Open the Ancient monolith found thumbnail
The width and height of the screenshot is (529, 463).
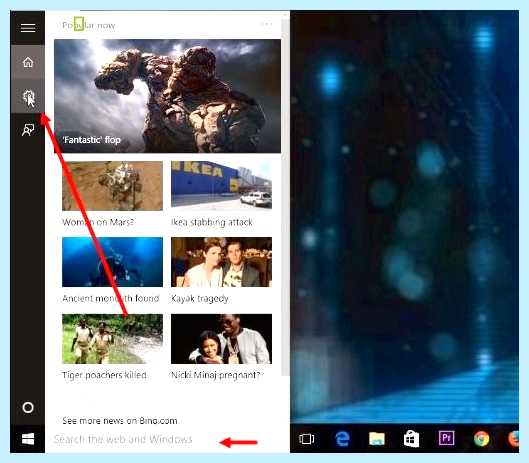click(x=112, y=262)
